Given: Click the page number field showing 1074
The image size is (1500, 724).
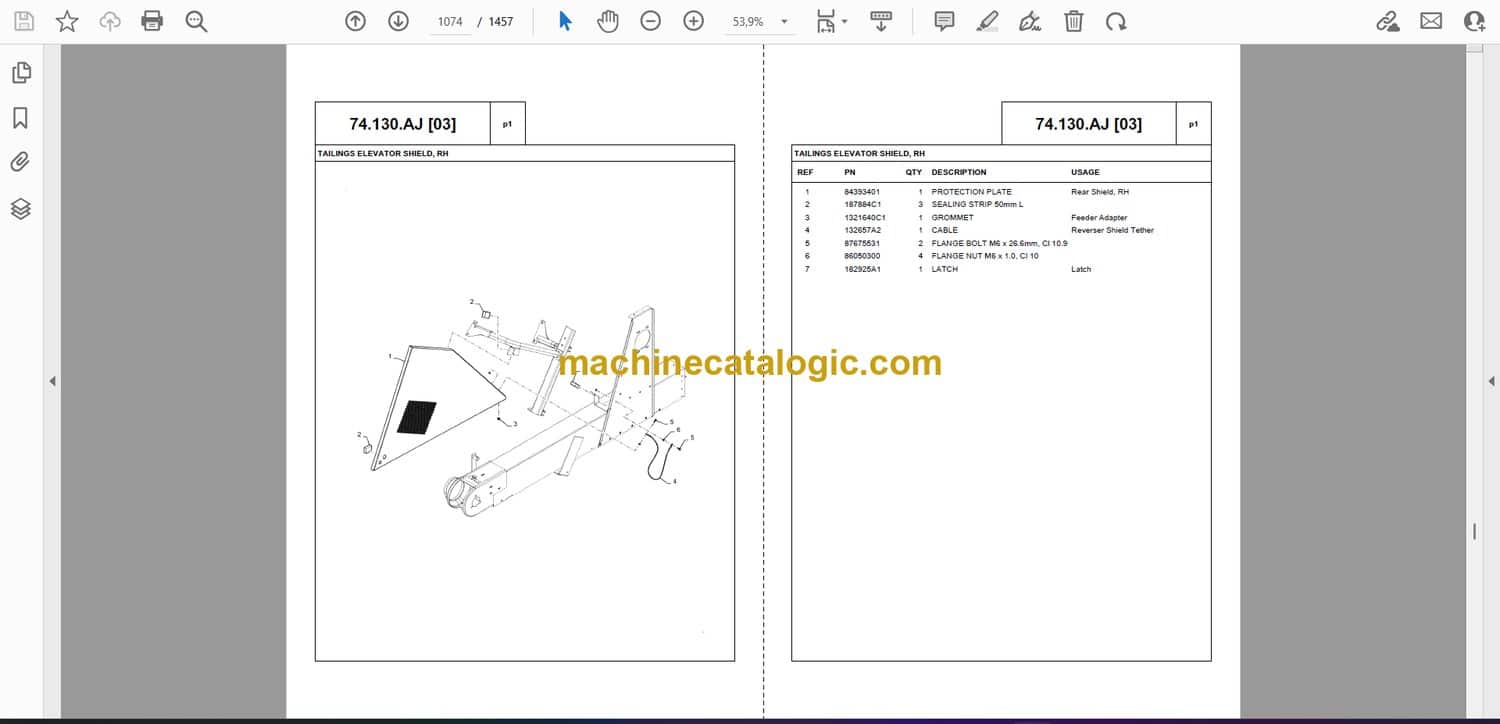Looking at the screenshot, I should click(450, 21).
